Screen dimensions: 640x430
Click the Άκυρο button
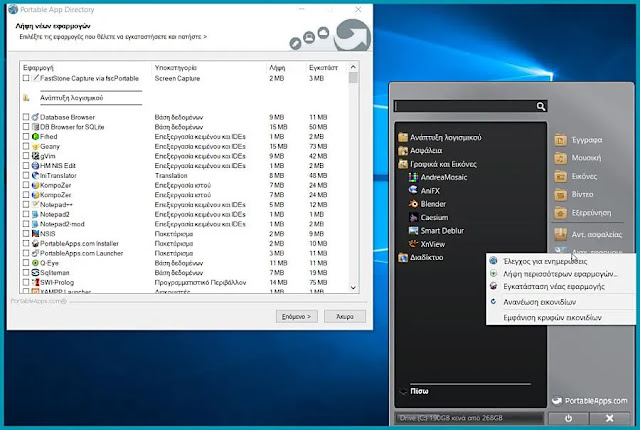tap(345, 316)
